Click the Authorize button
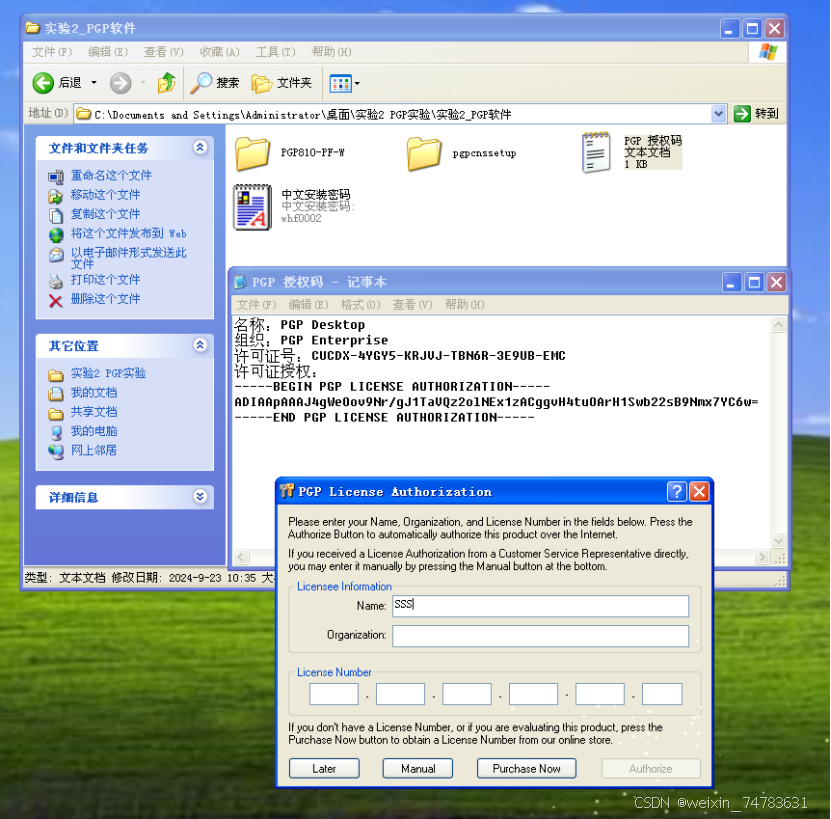 [x=651, y=769]
